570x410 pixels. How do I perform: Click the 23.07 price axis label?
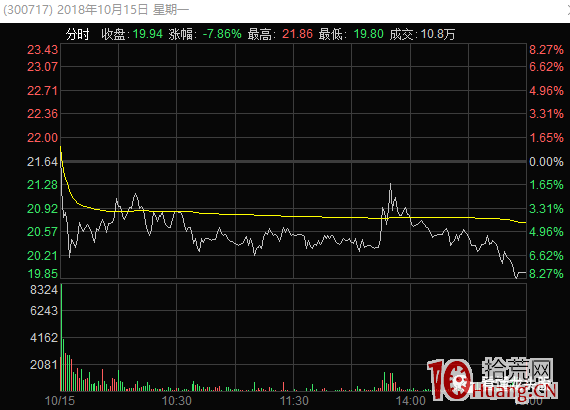click(x=43, y=67)
